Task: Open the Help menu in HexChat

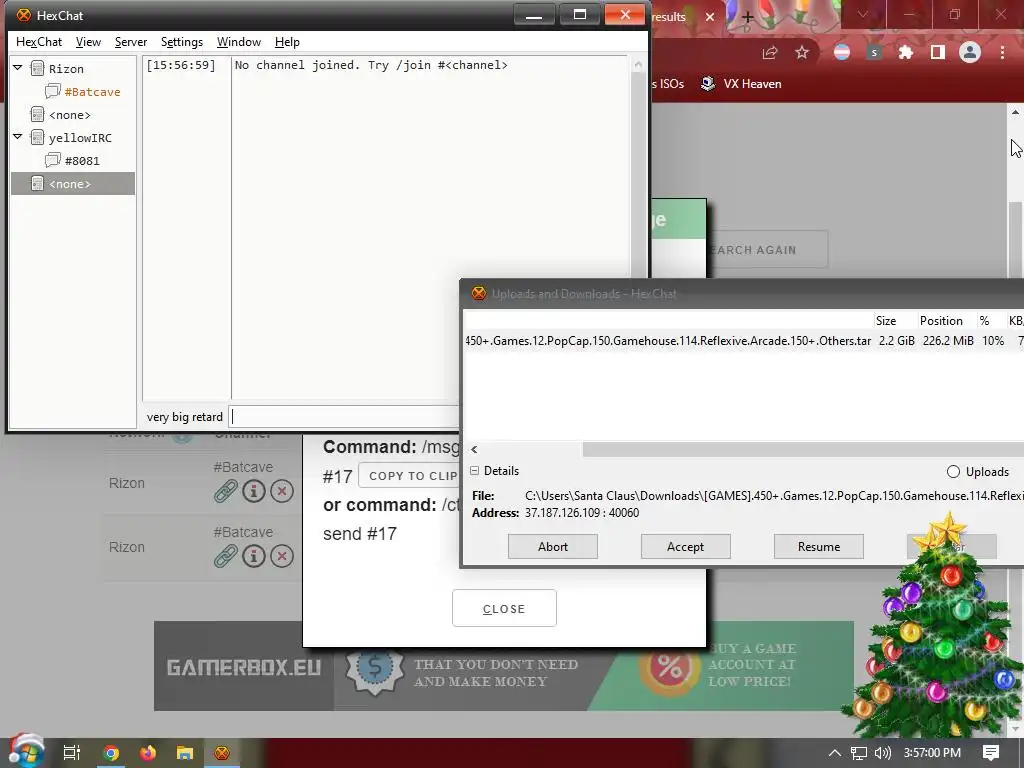Action: click(x=287, y=42)
